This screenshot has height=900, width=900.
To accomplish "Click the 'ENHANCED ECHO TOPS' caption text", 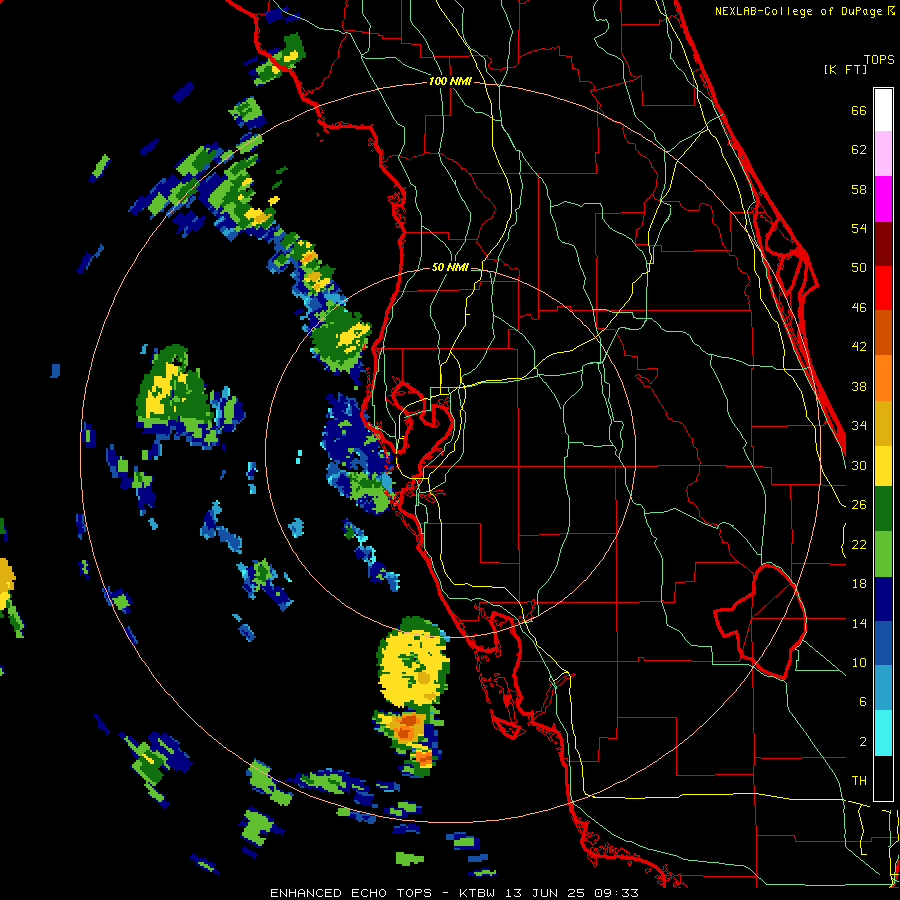I will tap(351, 893).
